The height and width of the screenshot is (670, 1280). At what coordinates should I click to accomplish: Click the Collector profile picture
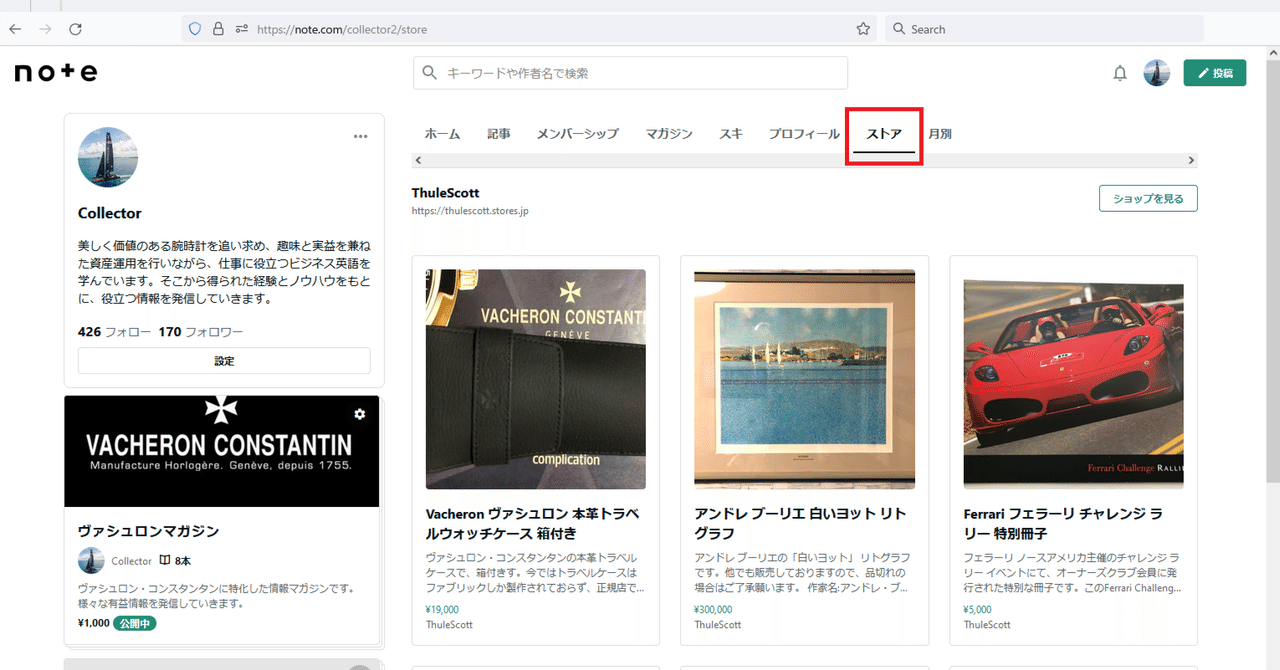108,158
